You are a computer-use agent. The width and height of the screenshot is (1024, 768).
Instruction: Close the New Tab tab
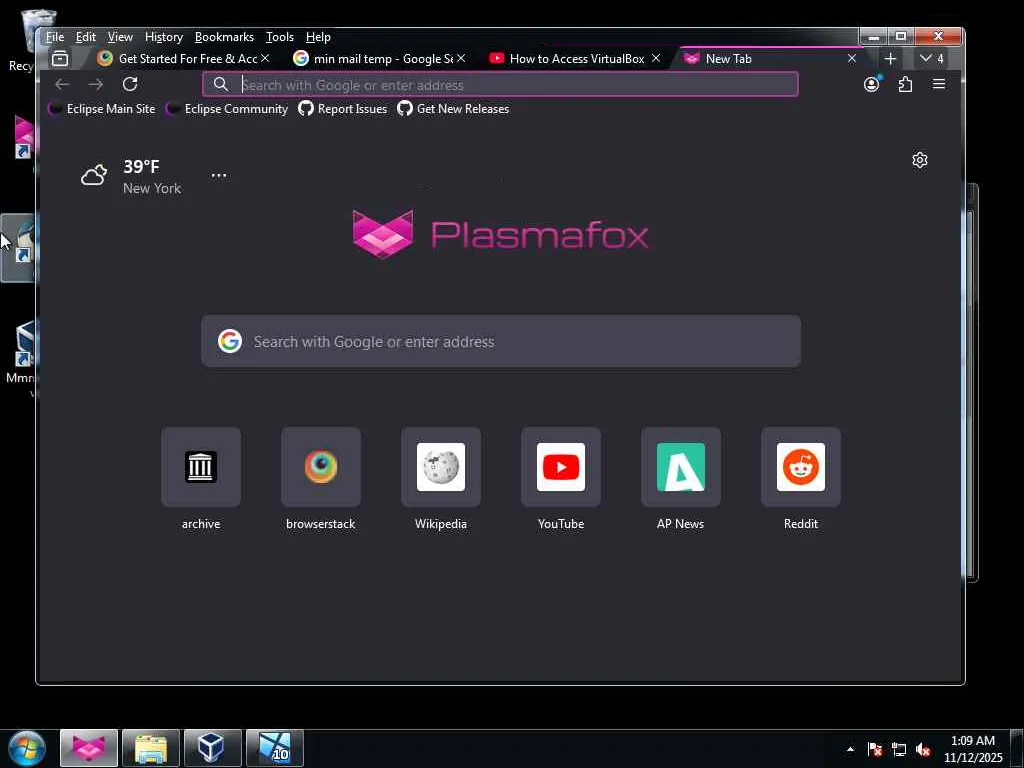852,58
